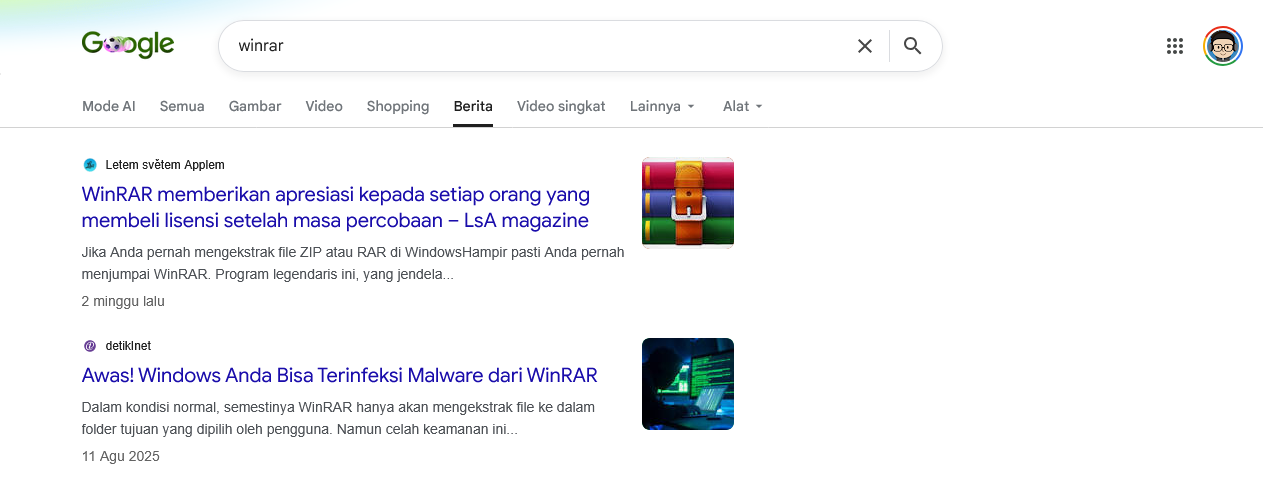Switch to the Shopping tab
The width and height of the screenshot is (1263, 481).
[398, 106]
